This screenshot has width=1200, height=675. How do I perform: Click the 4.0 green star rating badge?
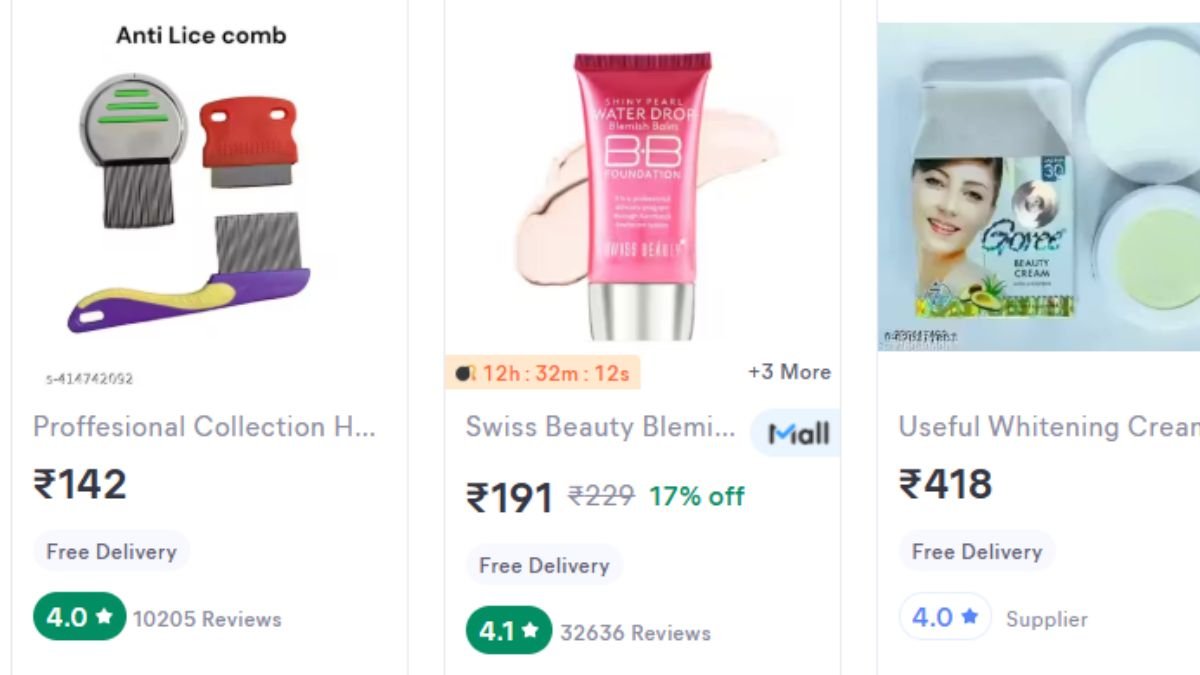[79, 618]
